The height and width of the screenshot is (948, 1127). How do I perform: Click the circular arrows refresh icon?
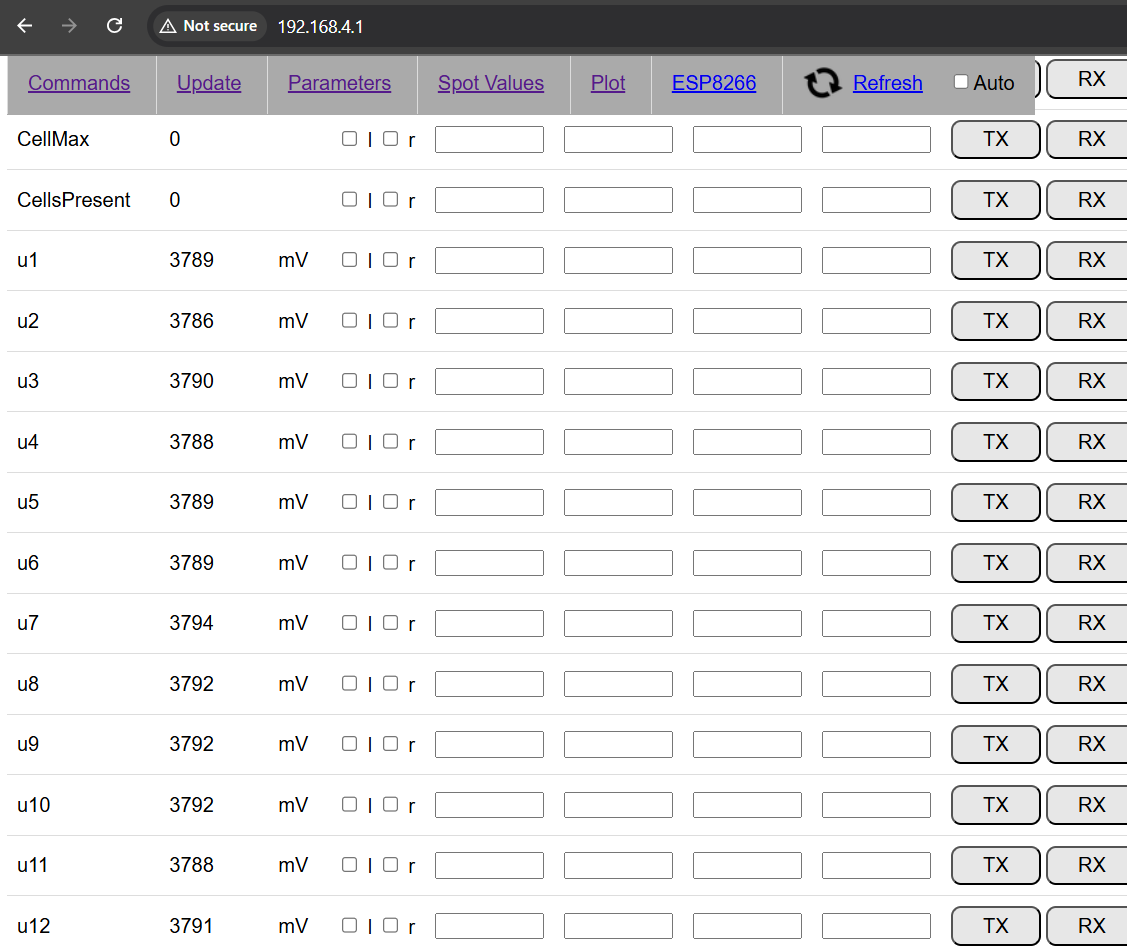point(823,83)
